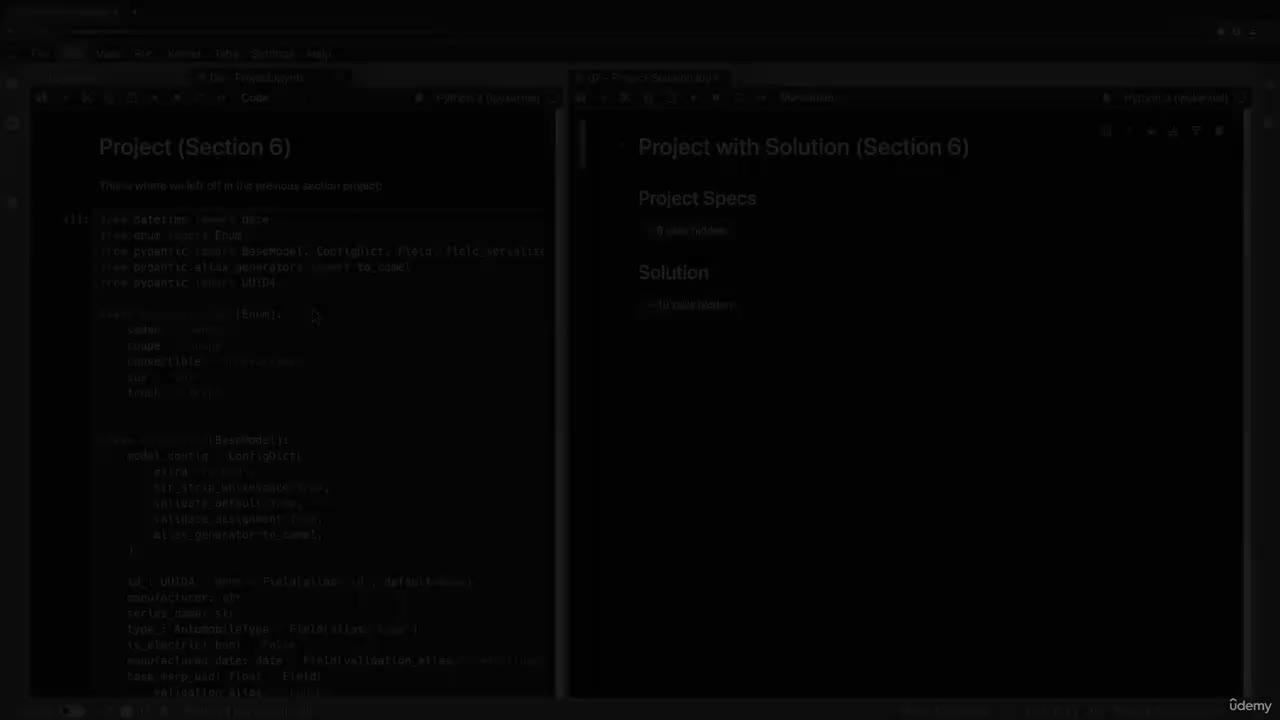
Task: Save the Project Solution notebook
Action: (580, 98)
